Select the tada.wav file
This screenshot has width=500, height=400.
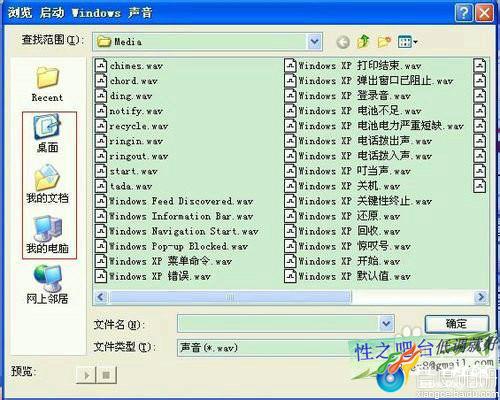pos(124,186)
